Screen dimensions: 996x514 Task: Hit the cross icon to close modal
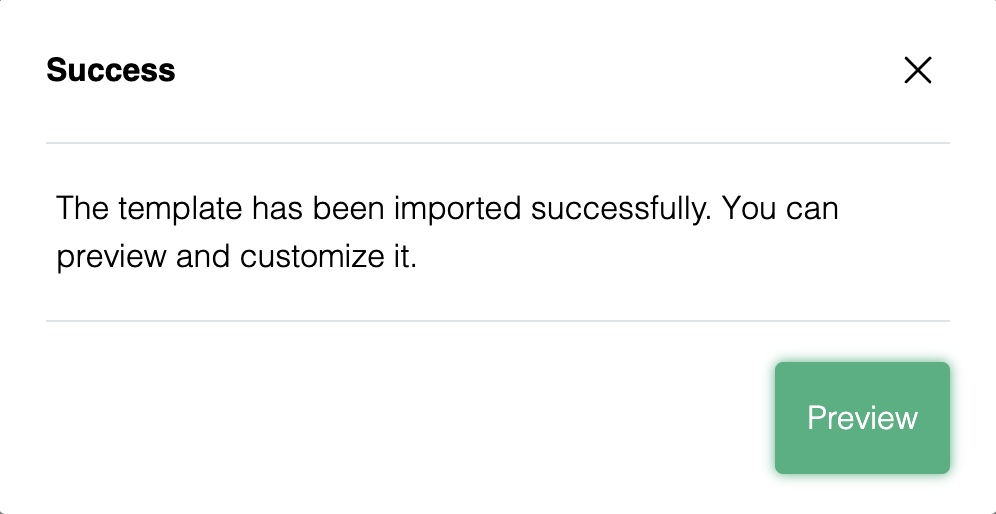coord(918,70)
